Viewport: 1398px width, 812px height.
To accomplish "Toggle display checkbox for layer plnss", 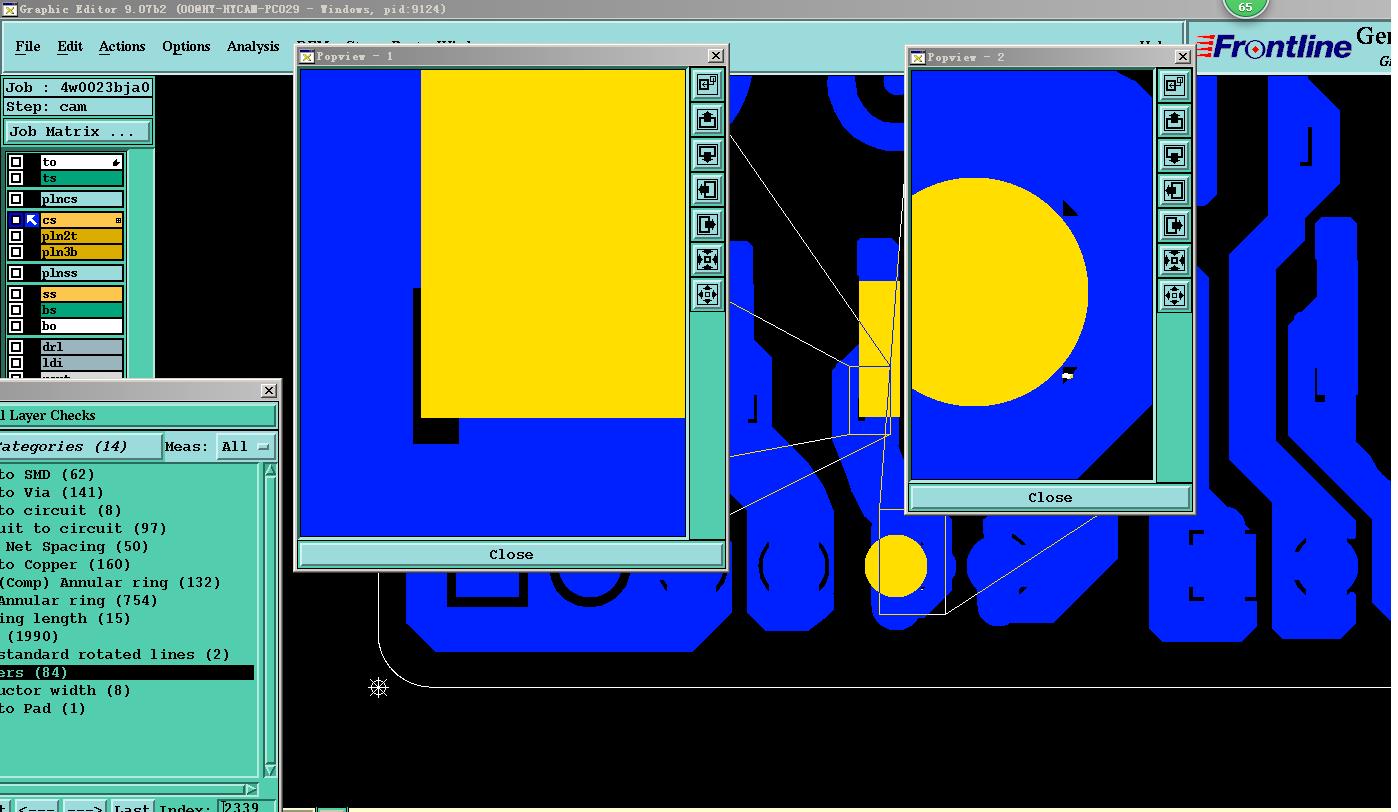I will coord(16,273).
